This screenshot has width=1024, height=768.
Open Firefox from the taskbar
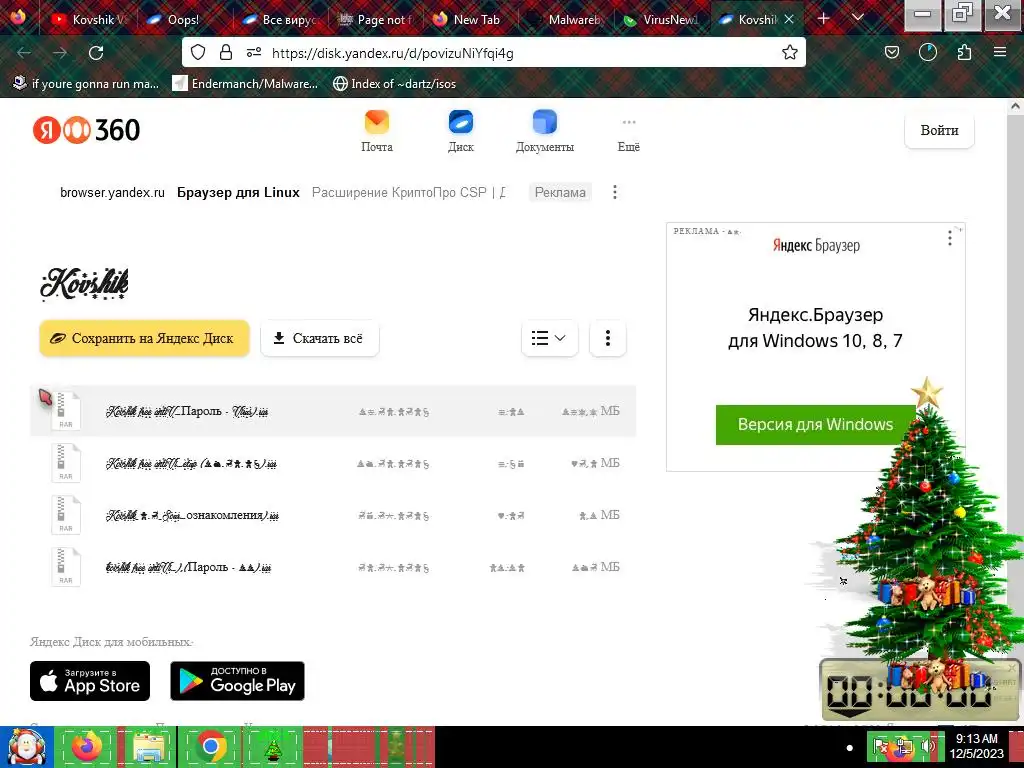pos(87,746)
